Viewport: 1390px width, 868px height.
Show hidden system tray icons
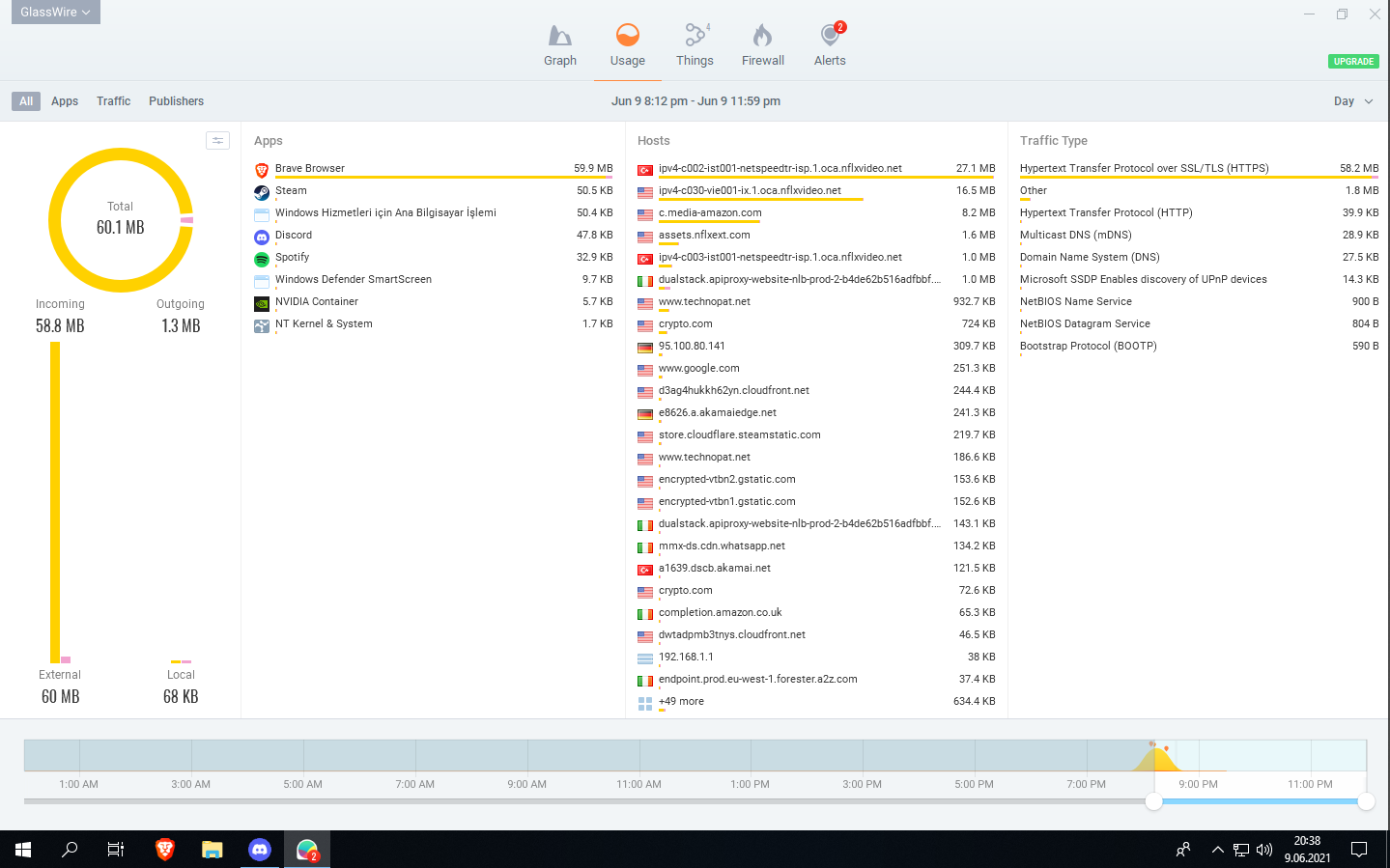(x=1217, y=850)
